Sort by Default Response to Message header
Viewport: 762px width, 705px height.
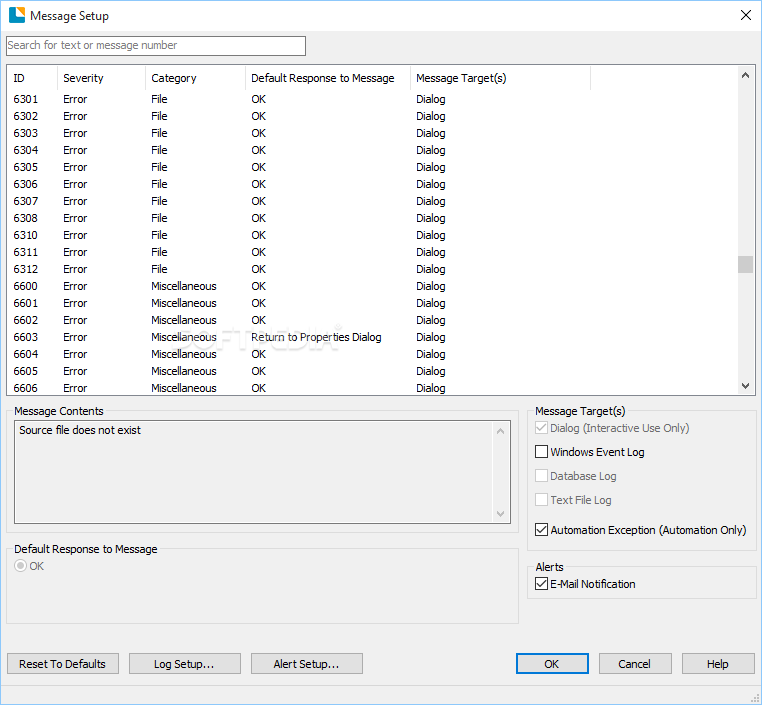(328, 78)
